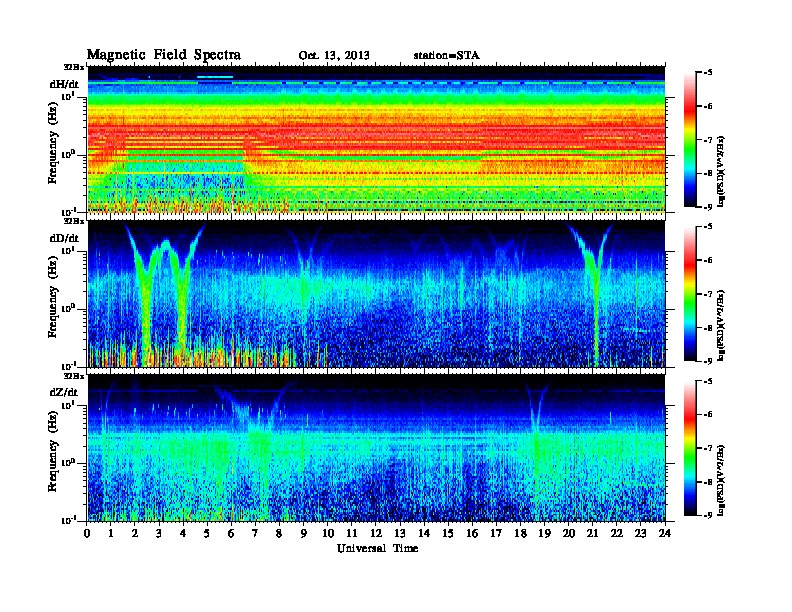Image resolution: width=792 pixels, height=612 pixels.
Task: Click the "dD/dt" panel label
Action: (64, 238)
